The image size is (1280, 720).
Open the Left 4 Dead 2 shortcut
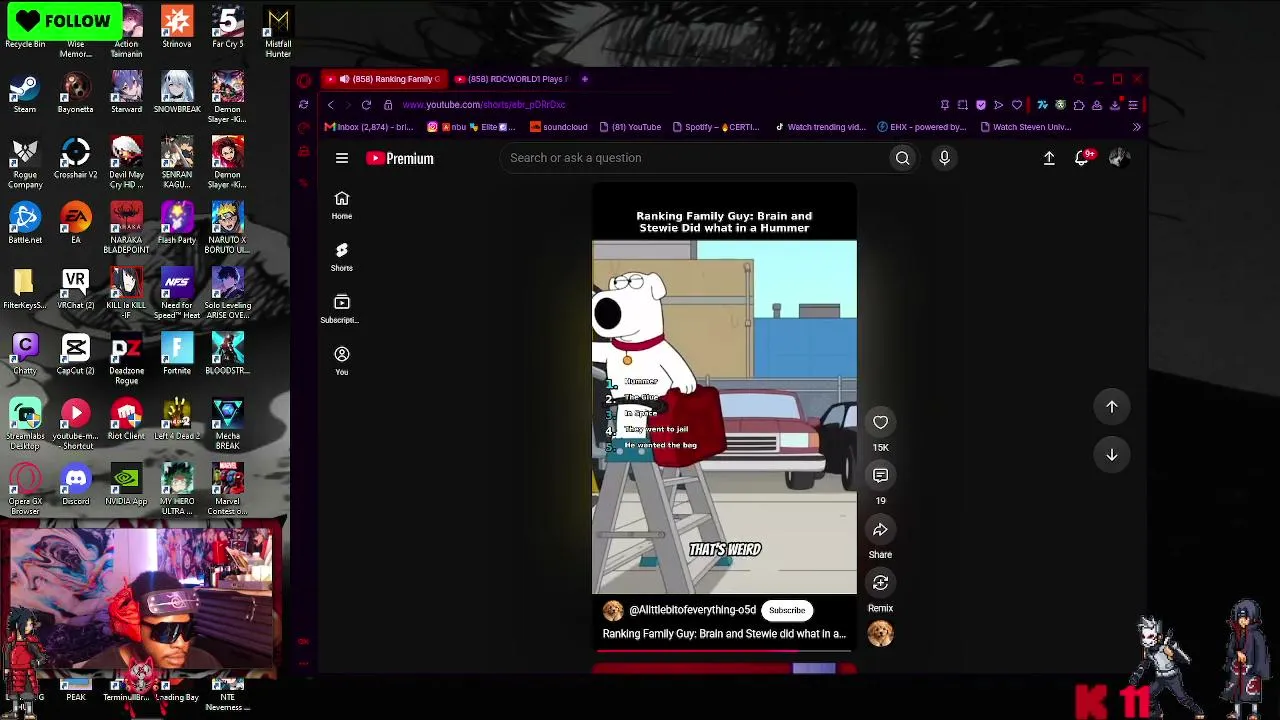(x=177, y=420)
